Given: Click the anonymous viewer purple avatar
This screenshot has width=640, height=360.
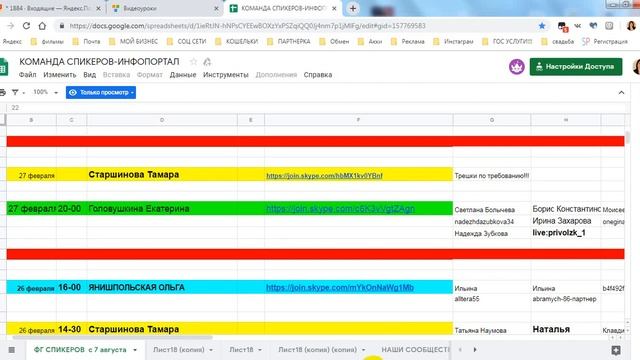Looking at the screenshot, I should click(517, 67).
